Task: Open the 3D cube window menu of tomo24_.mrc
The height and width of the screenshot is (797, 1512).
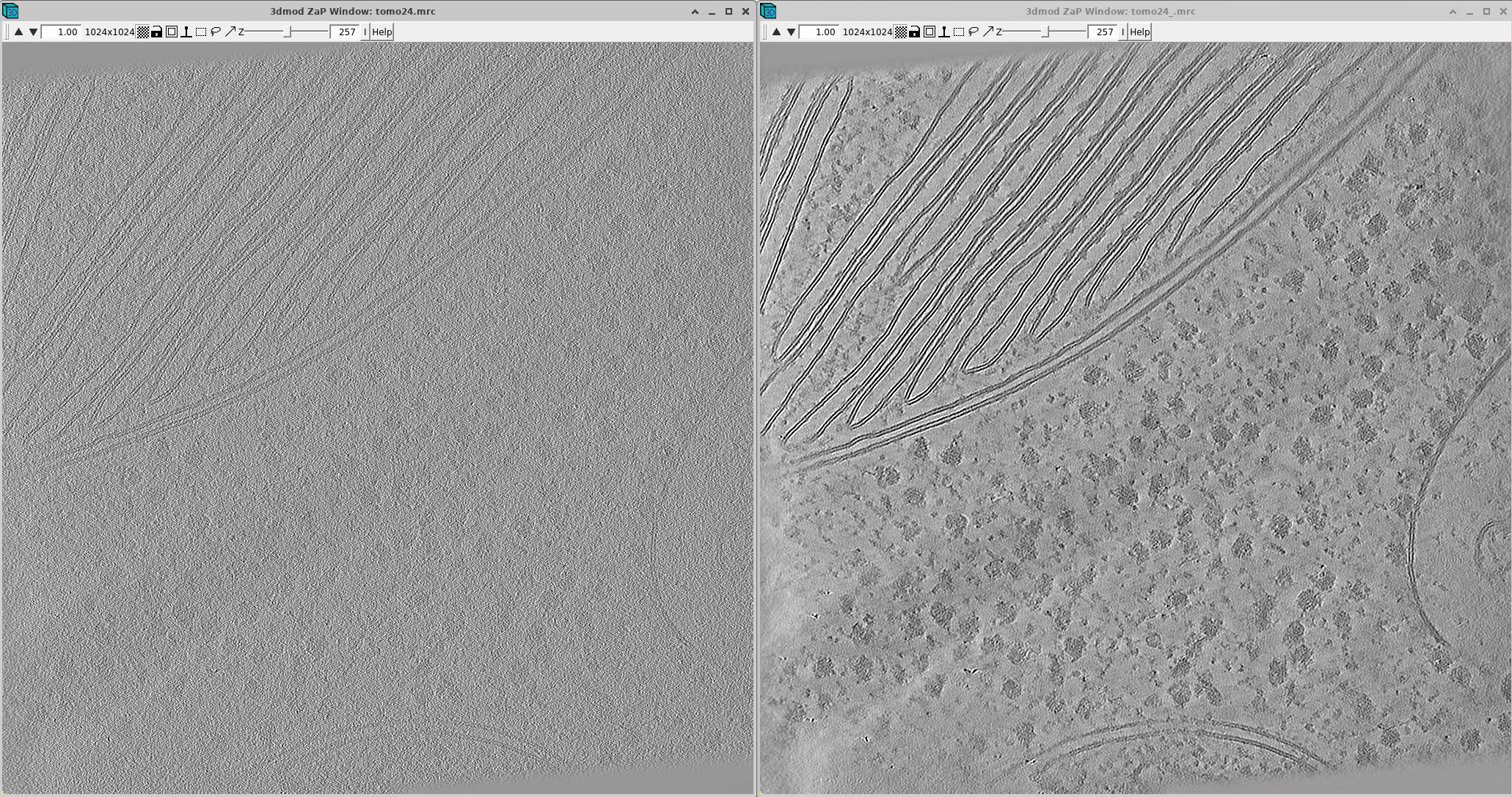Action: click(x=768, y=11)
